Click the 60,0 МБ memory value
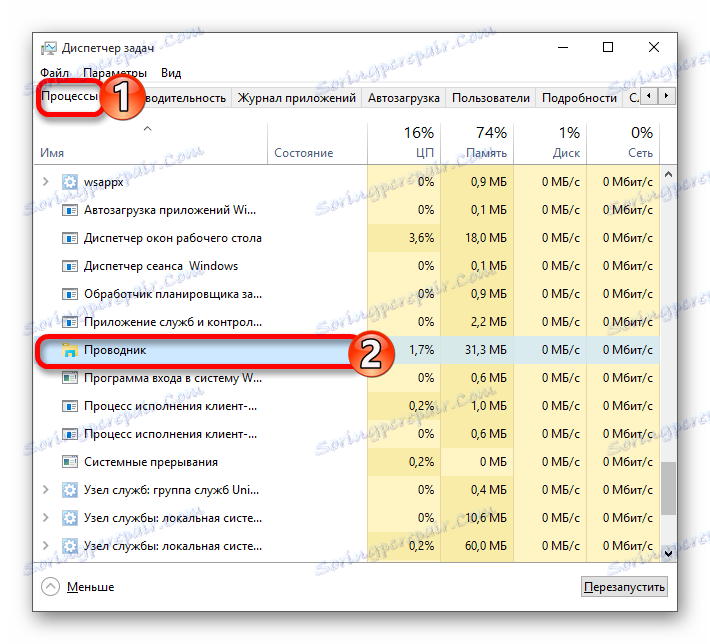 [x=486, y=546]
